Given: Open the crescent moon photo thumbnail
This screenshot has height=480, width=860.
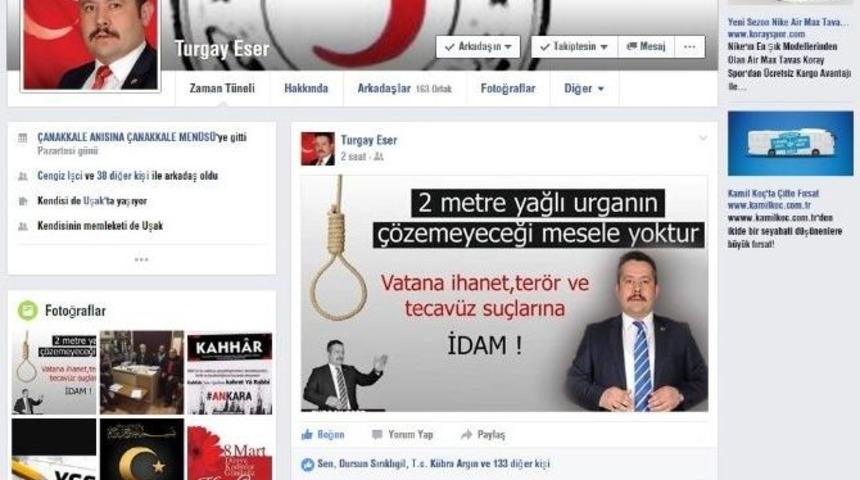Looking at the screenshot, I should 142,449.
